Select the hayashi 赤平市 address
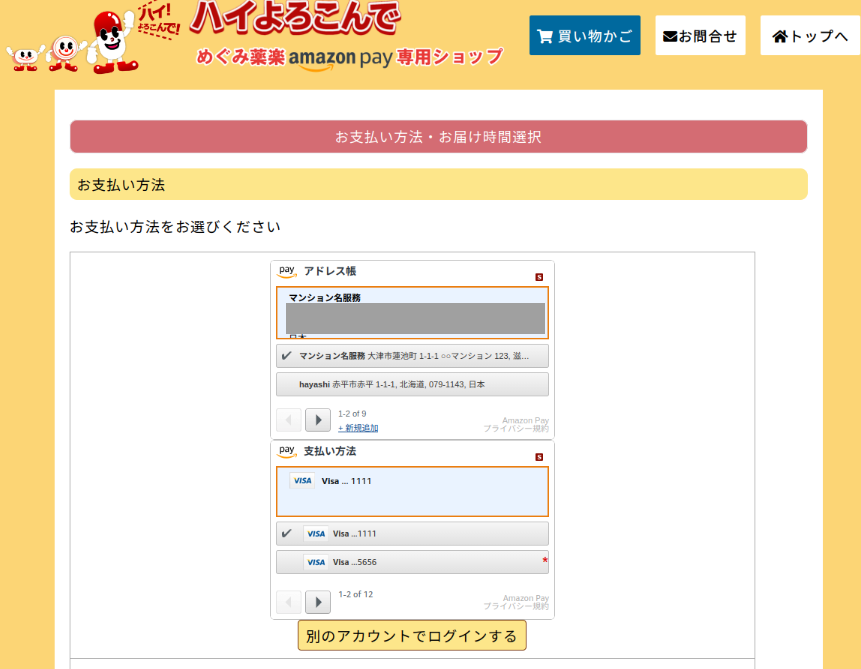Image resolution: width=861 pixels, height=669 pixels. [x=412, y=384]
